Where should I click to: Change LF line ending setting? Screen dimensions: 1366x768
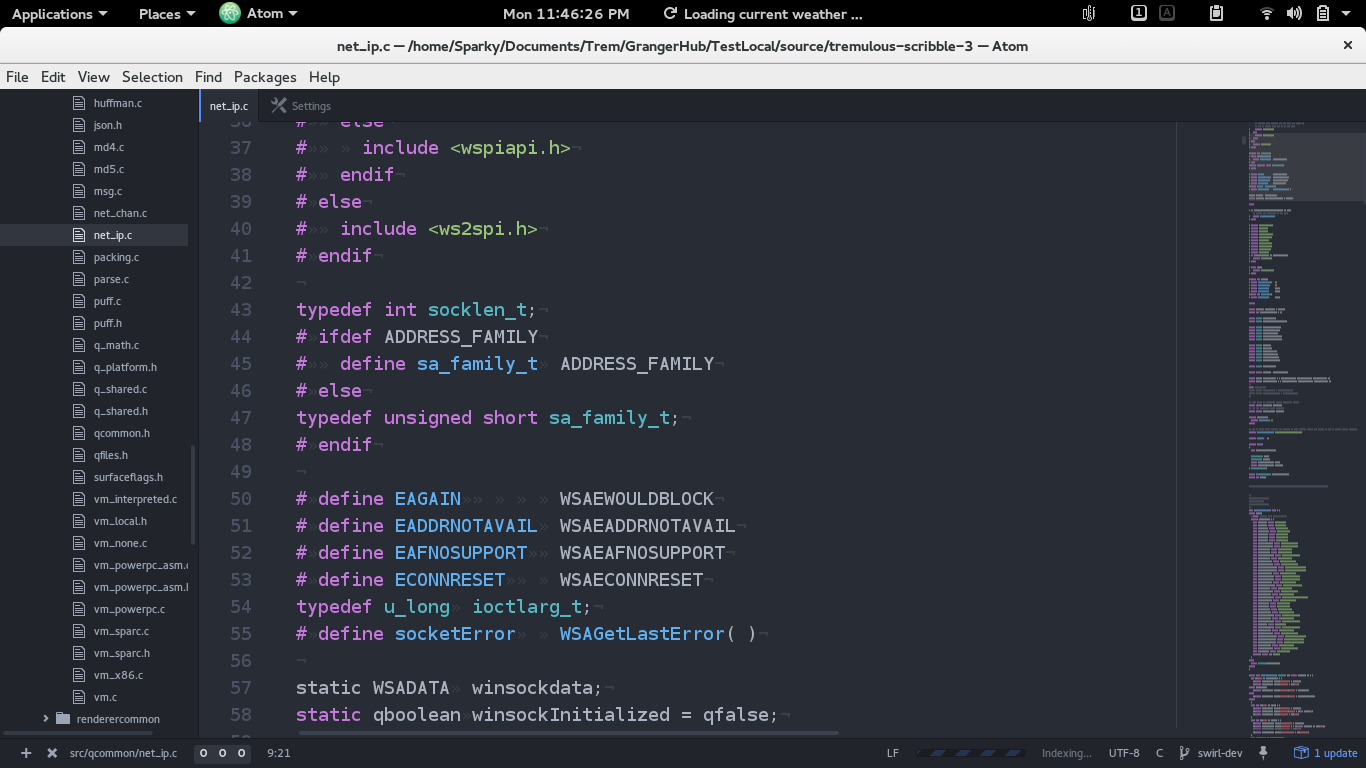coord(893,753)
